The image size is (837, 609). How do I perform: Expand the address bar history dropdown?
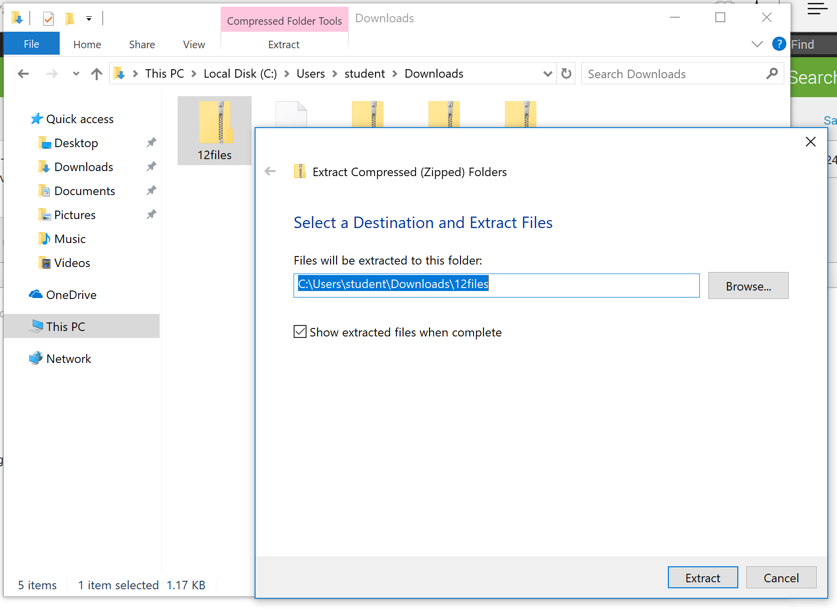(x=547, y=74)
